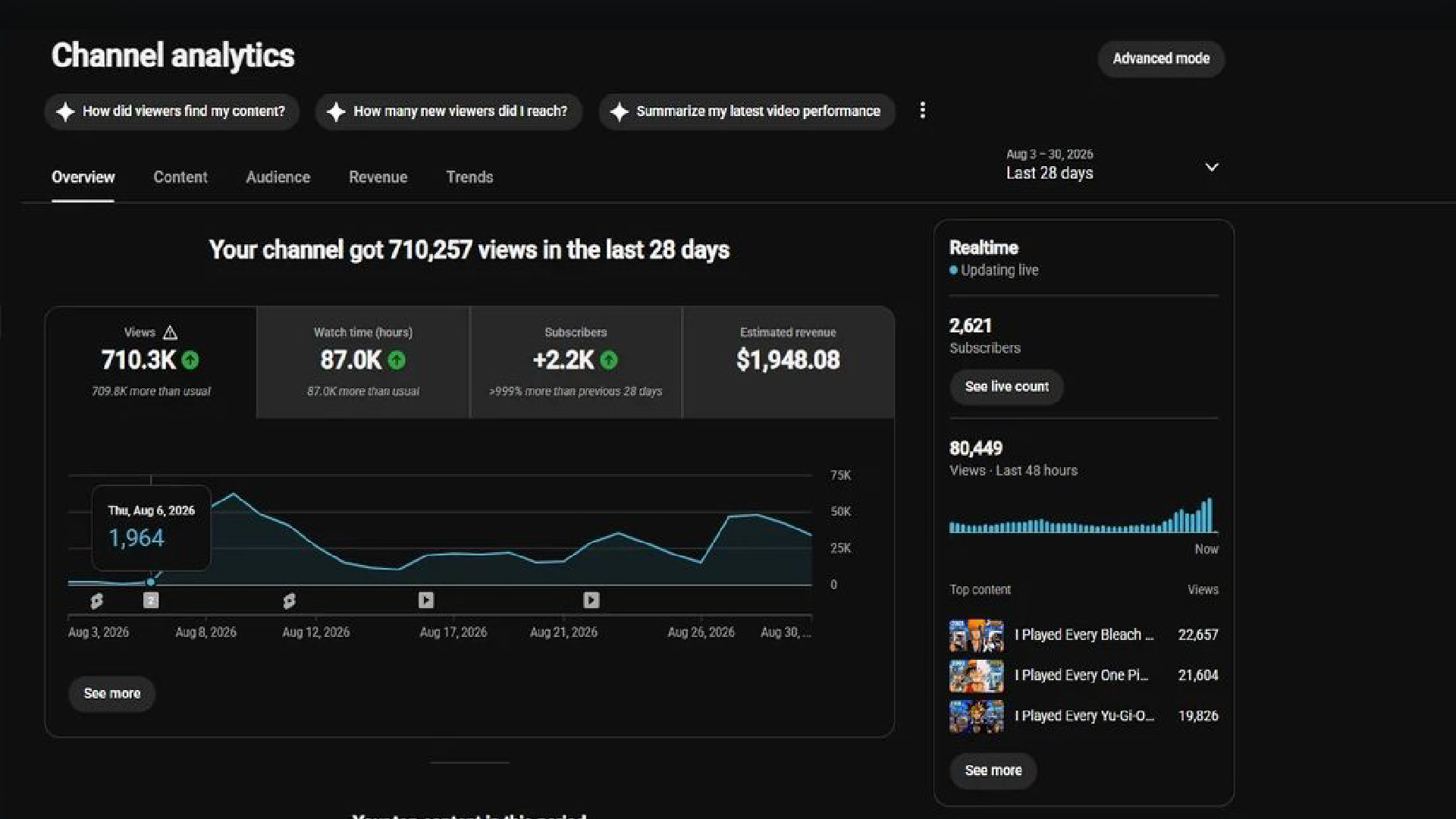This screenshot has height=819, width=1456.
Task: Go to the Trends tab
Action: pyautogui.click(x=469, y=177)
